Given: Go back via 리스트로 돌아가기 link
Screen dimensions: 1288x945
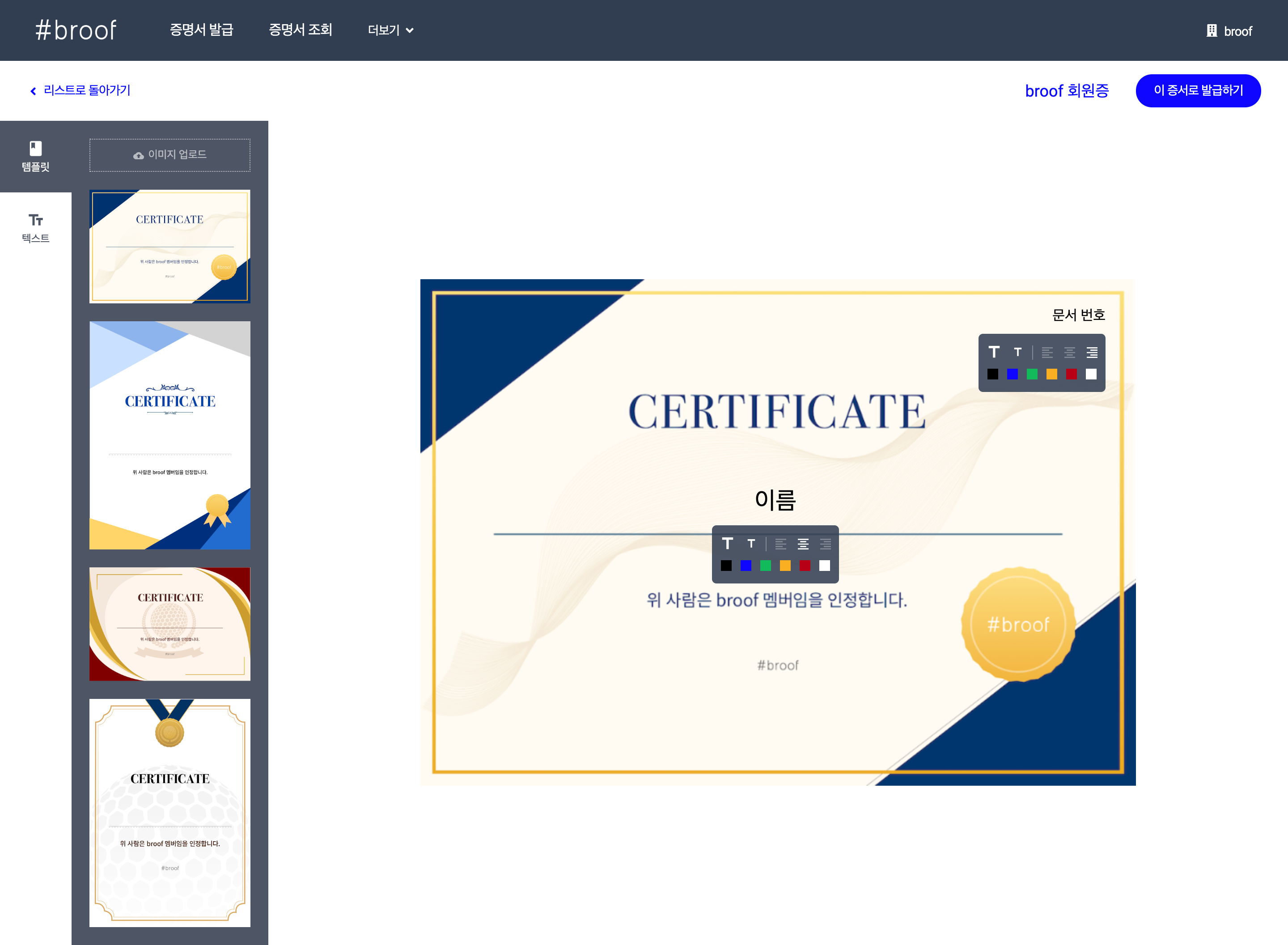Looking at the screenshot, I should [x=87, y=90].
